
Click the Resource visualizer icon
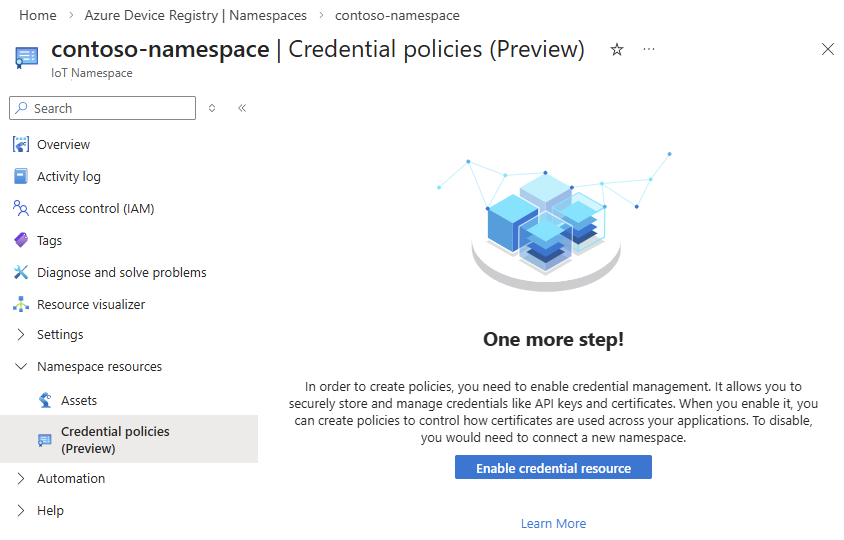pos(21,305)
